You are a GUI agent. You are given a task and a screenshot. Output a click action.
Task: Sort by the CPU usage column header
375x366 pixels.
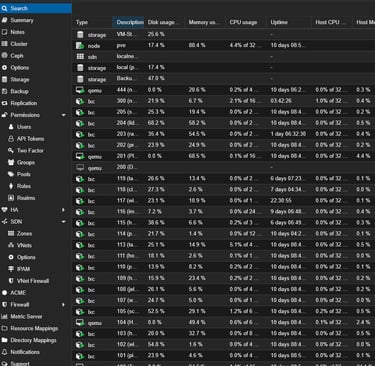(246, 22)
